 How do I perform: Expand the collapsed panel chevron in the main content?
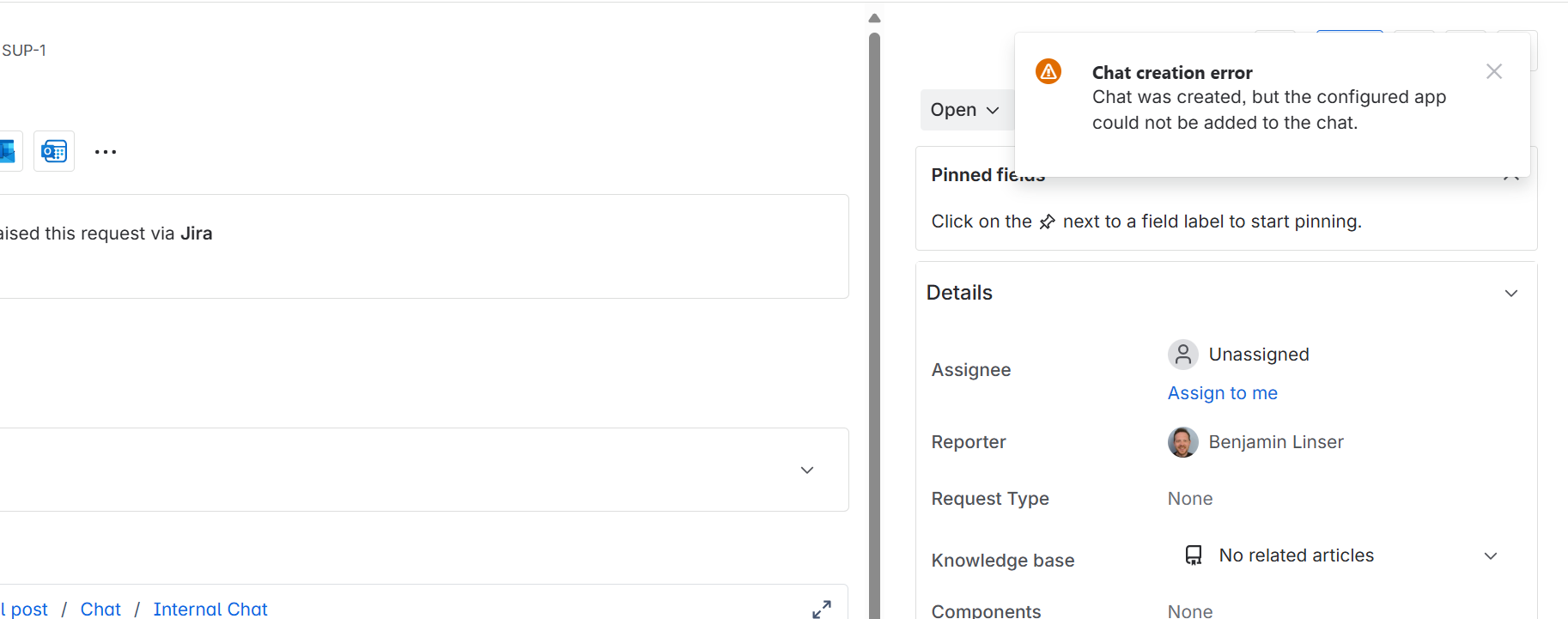[x=806, y=470]
